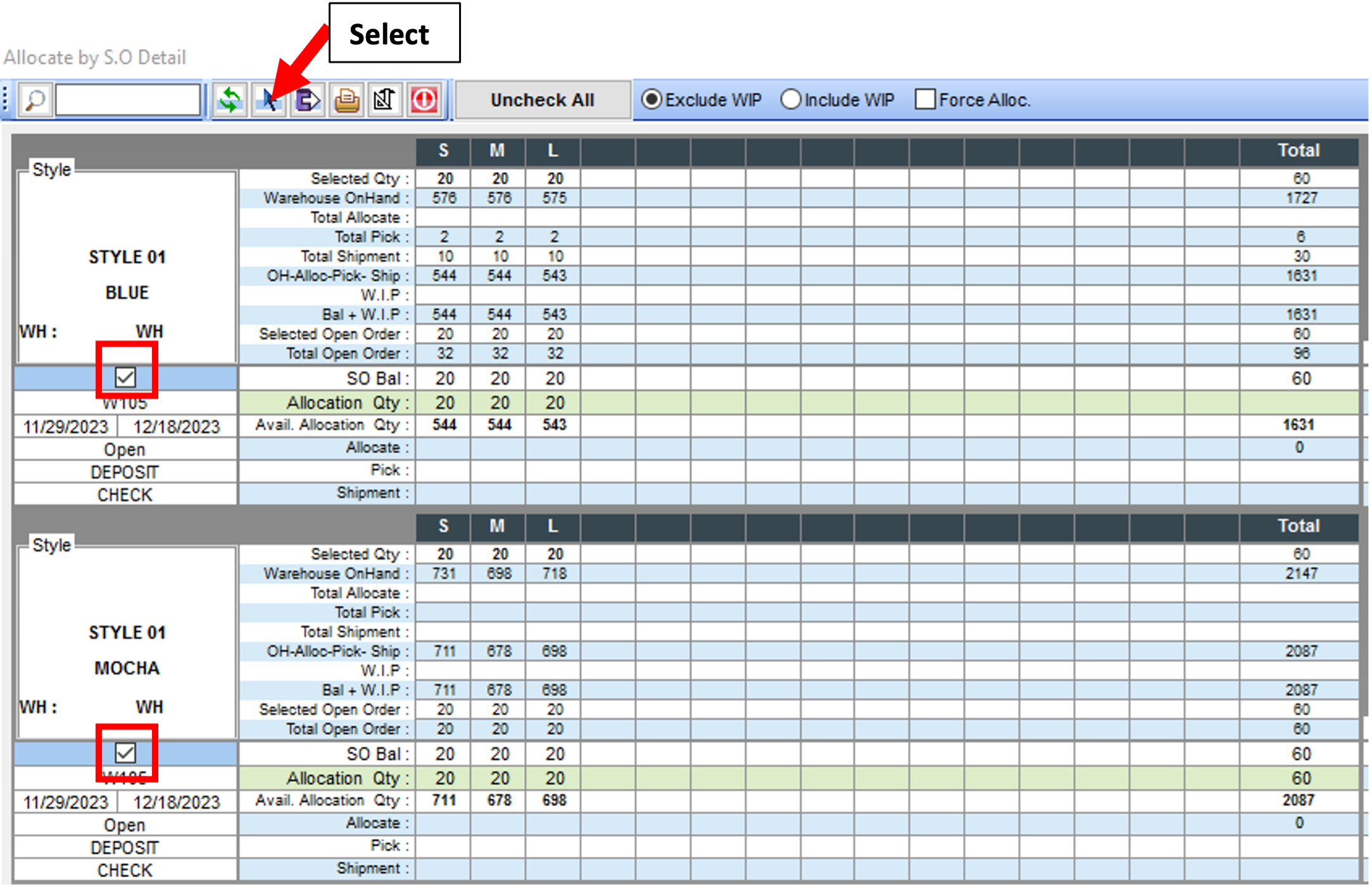
Task: Select the Exclude WIP radio button
Action: (x=651, y=99)
